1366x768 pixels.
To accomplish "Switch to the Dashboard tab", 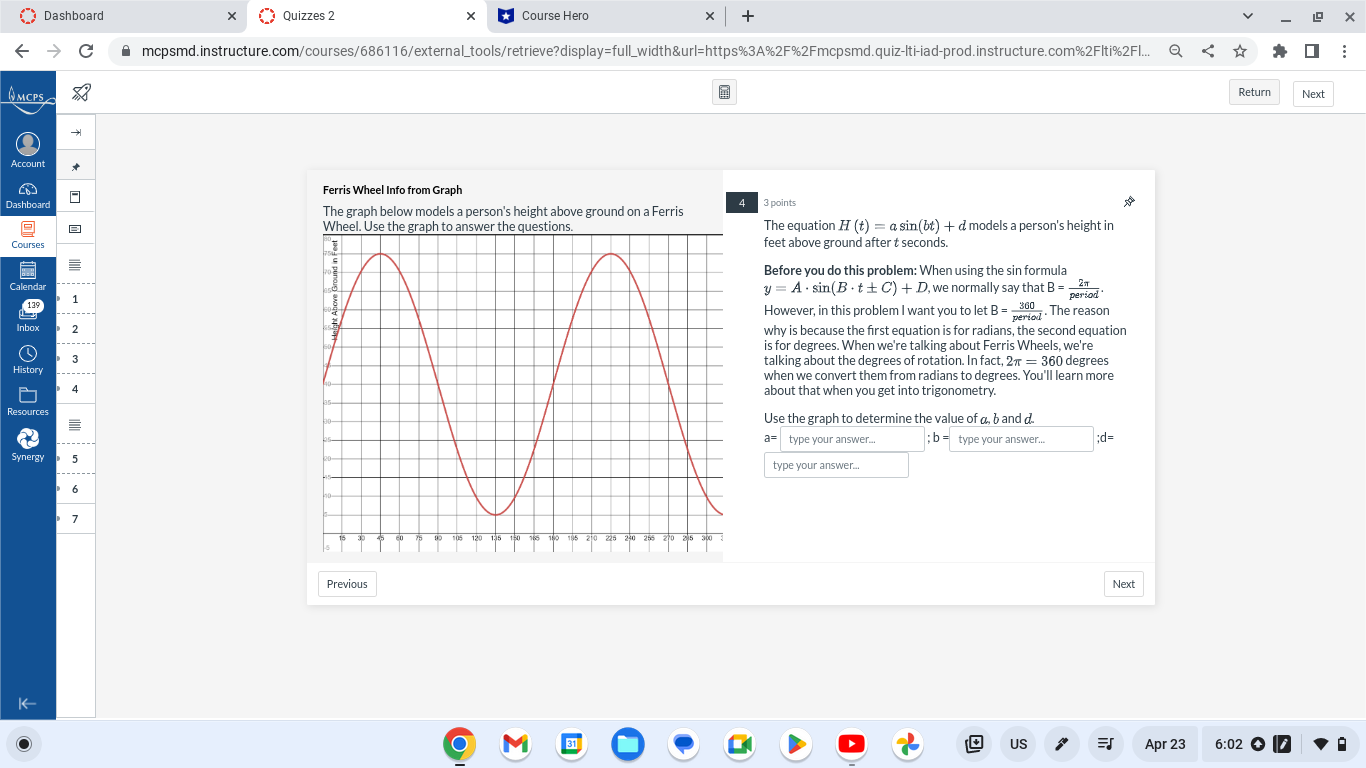I will (120, 15).
